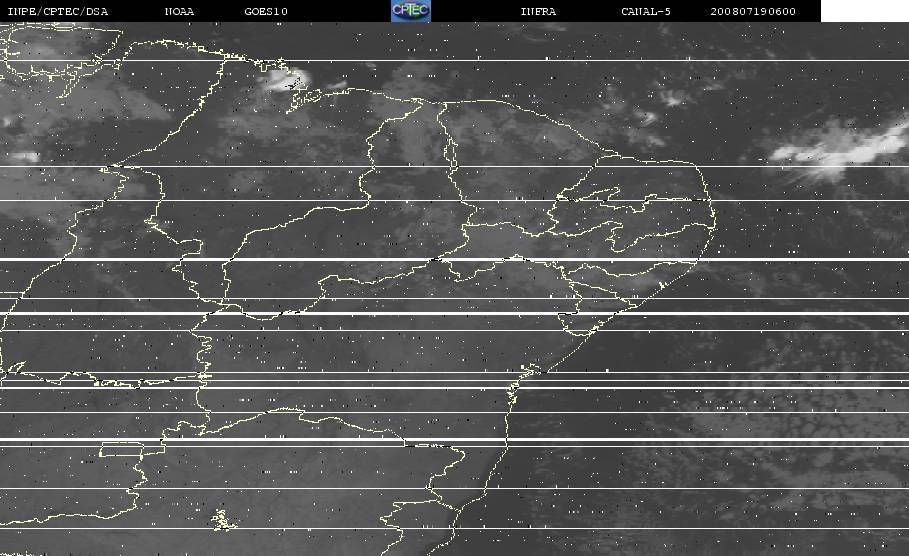909x556 pixels.
Task: Select the GOES10 satellite label
Action: click(x=266, y=11)
